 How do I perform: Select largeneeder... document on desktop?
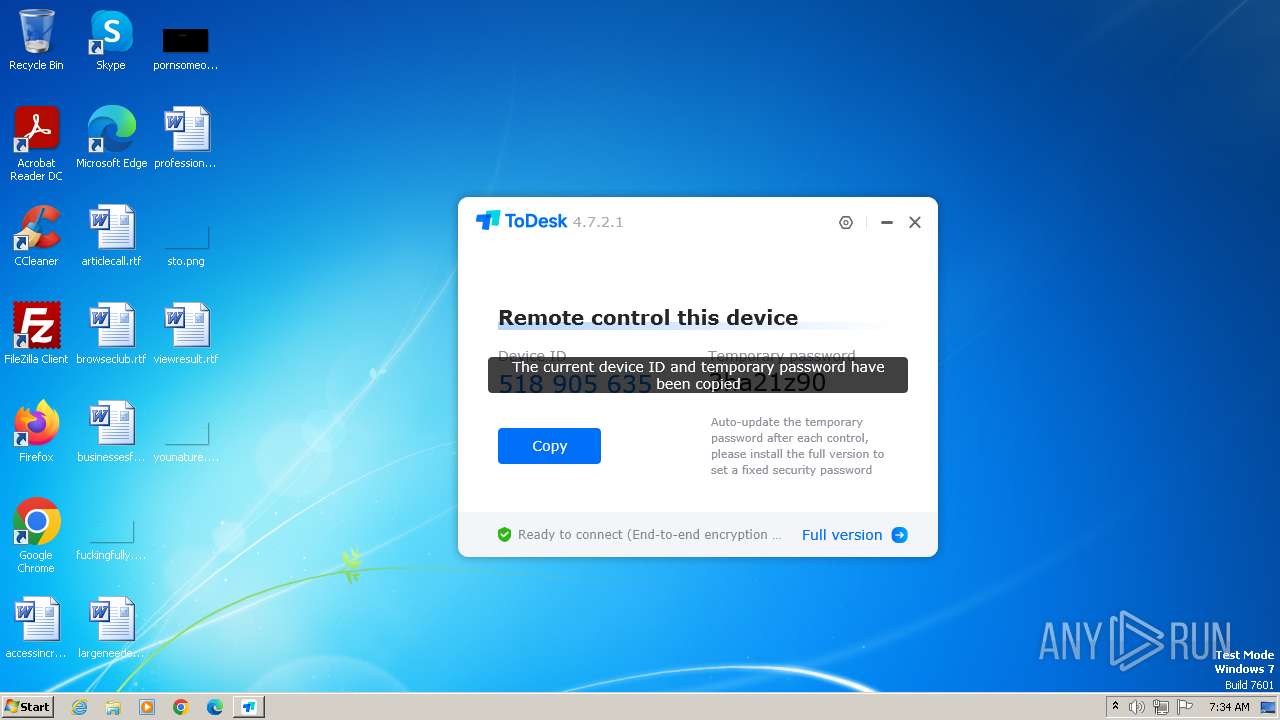tap(111, 628)
